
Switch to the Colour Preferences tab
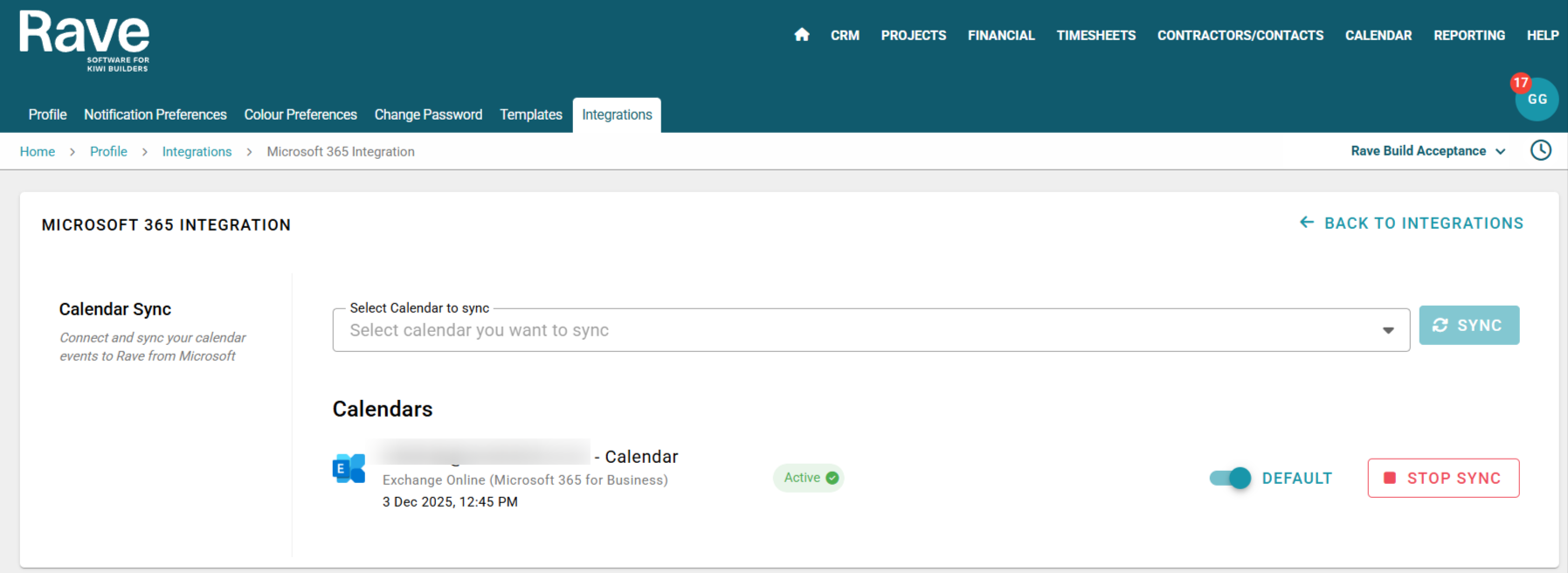click(300, 114)
